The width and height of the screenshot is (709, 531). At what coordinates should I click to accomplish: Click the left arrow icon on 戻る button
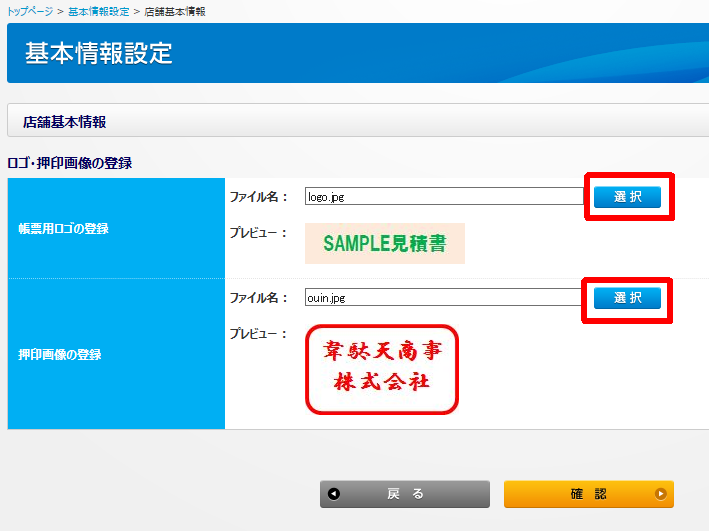[334, 494]
